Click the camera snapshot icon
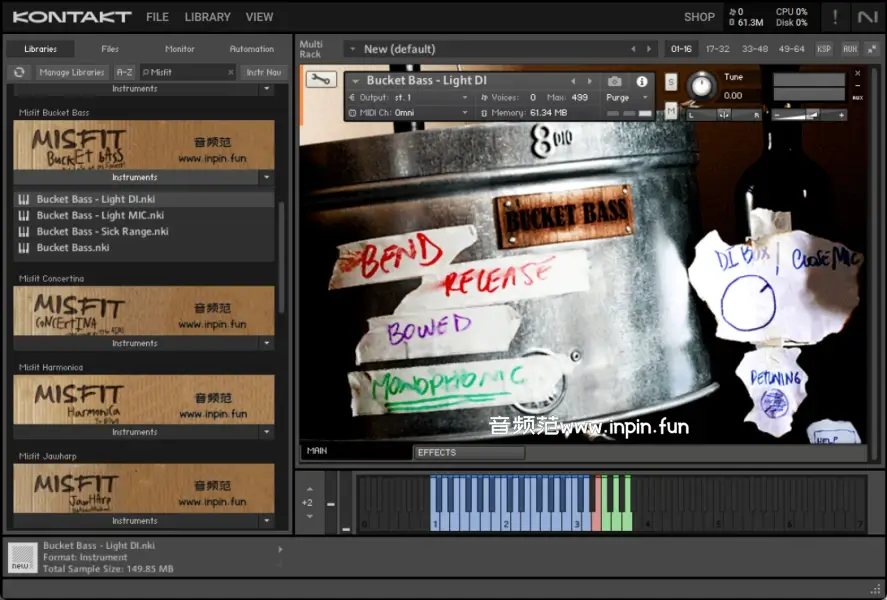This screenshot has height=600, width=887. pyautogui.click(x=615, y=81)
